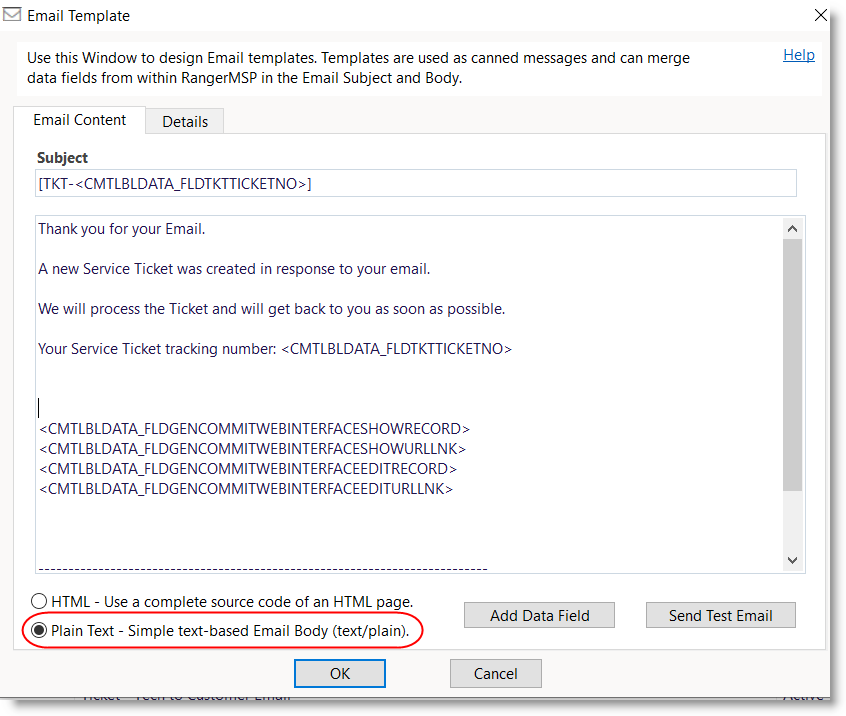Click the envelope icon in the title bar
Image resolution: width=846 pixels, height=716 pixels.
12,15
